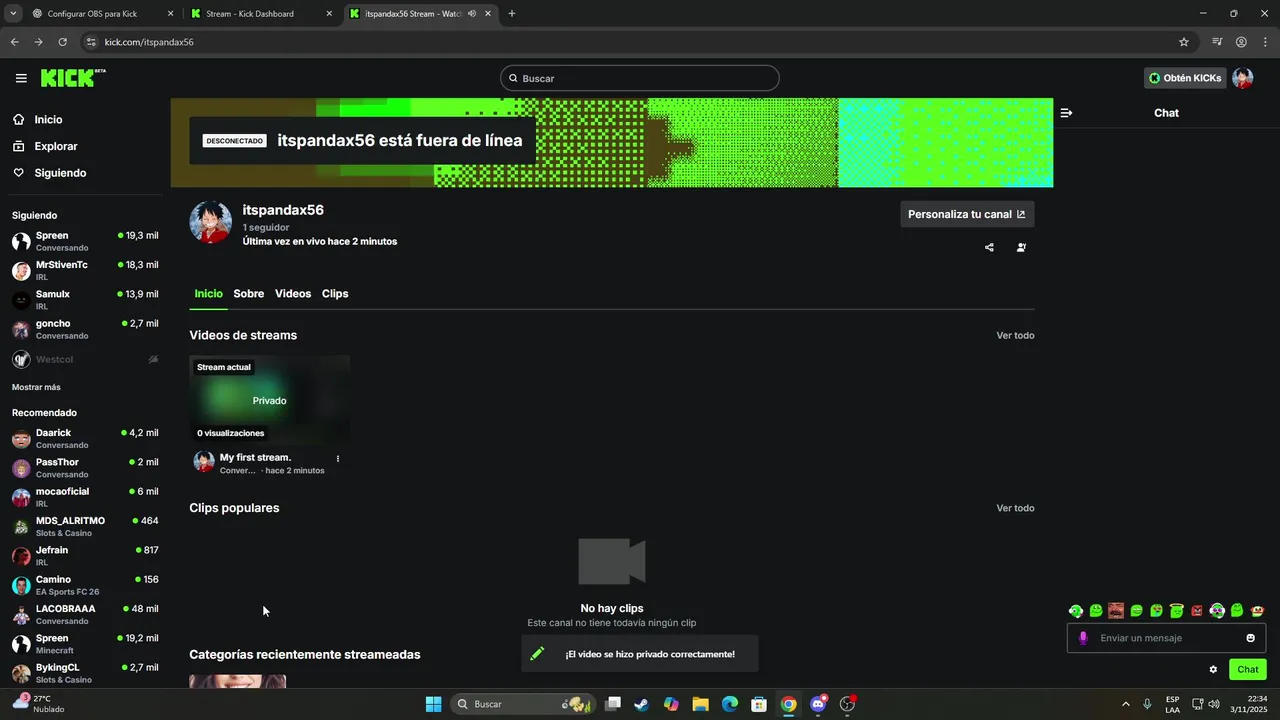Open the browser tab search dropdown
This screenshot has height=720, width=1280.
(13, 14)
